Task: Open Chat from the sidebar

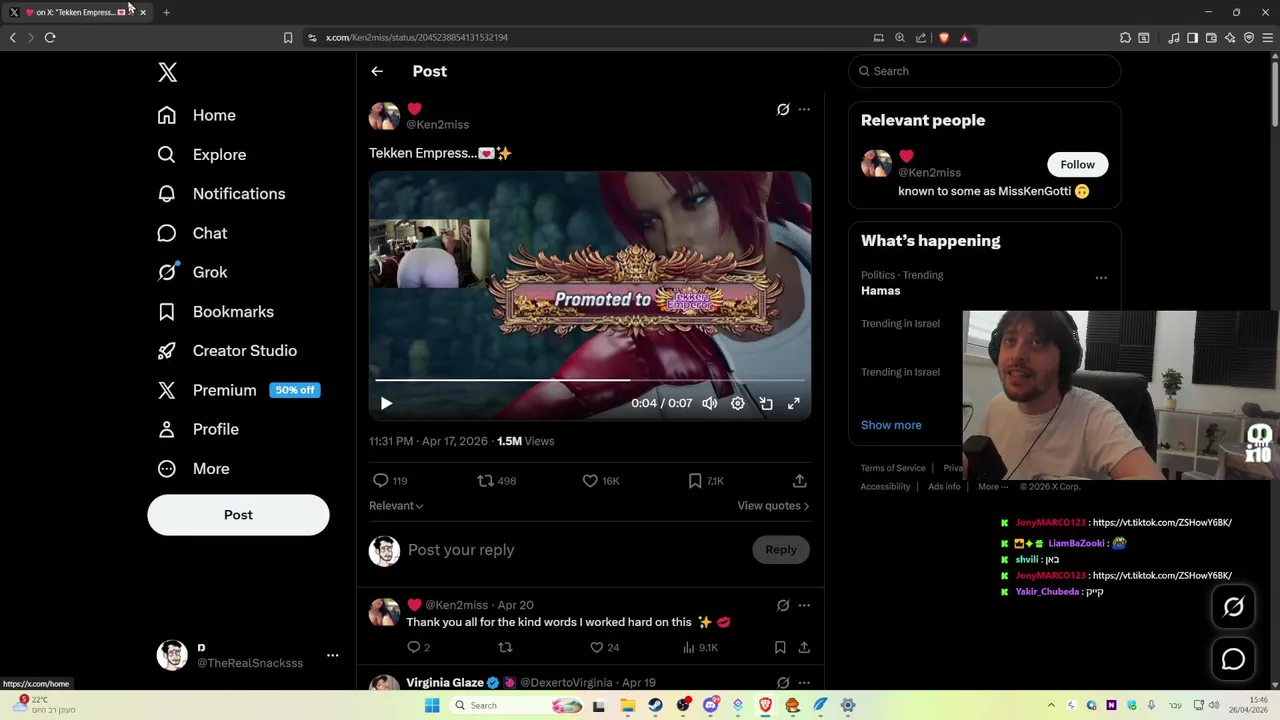Action: [x=192, y=233]
